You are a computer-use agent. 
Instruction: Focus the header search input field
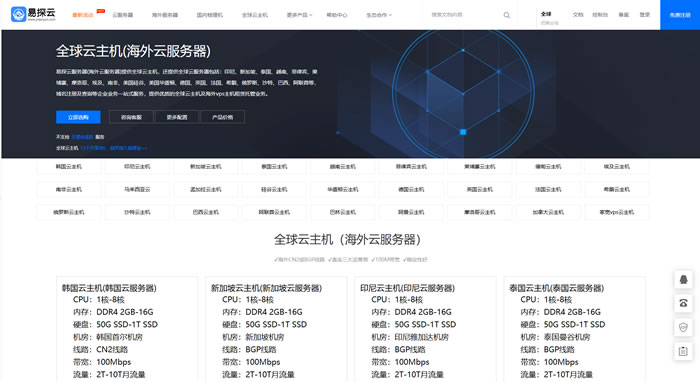(464, 15)
